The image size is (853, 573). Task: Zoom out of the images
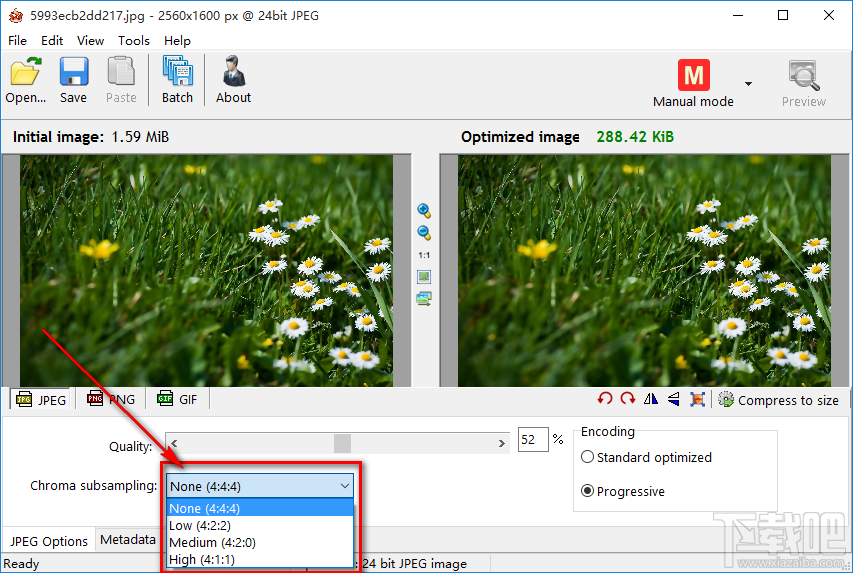pyautogui.click(x=424, y=233)
